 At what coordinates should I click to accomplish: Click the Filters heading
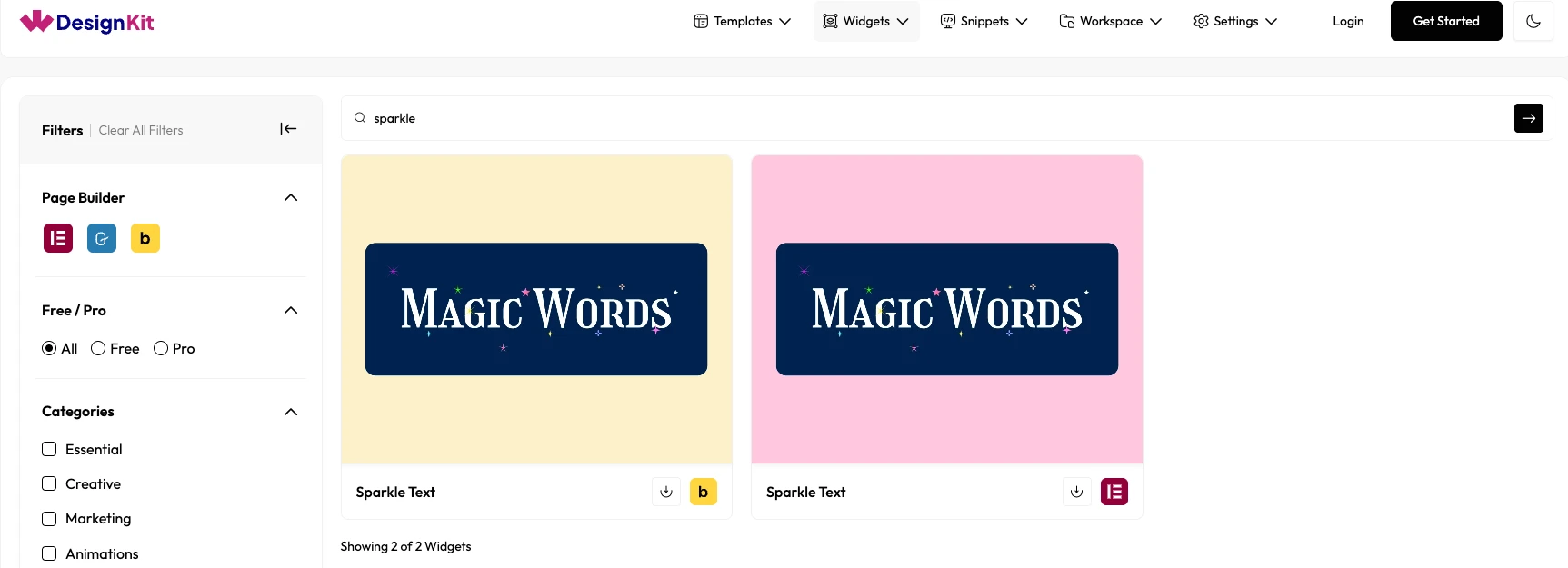coord(62,130)
